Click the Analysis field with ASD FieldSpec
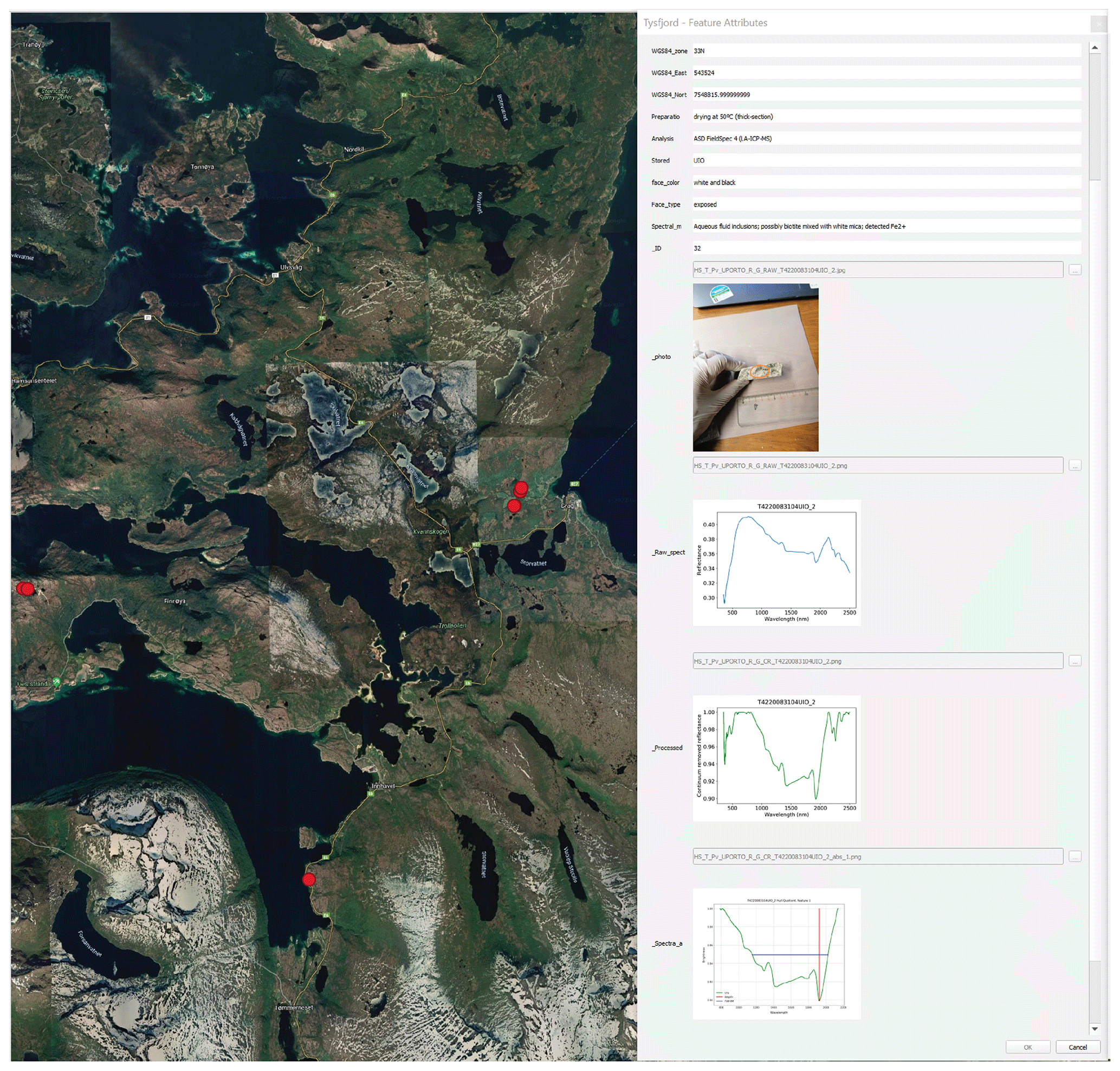This screenshot has height=1071, width=1120. pyautogui.click(x=886, y=139)
